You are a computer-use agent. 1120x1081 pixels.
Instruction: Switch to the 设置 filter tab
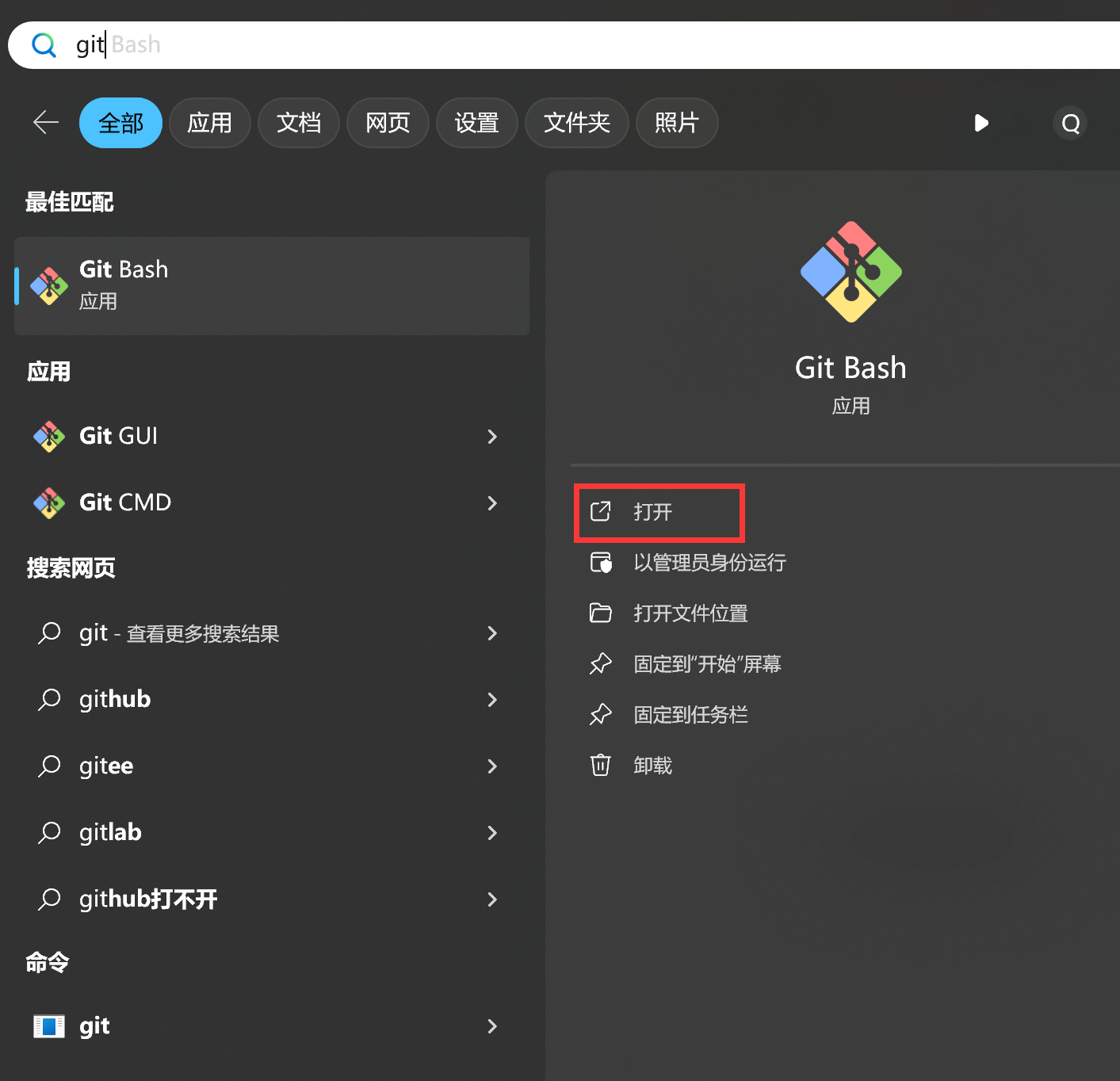coord(477,123)
